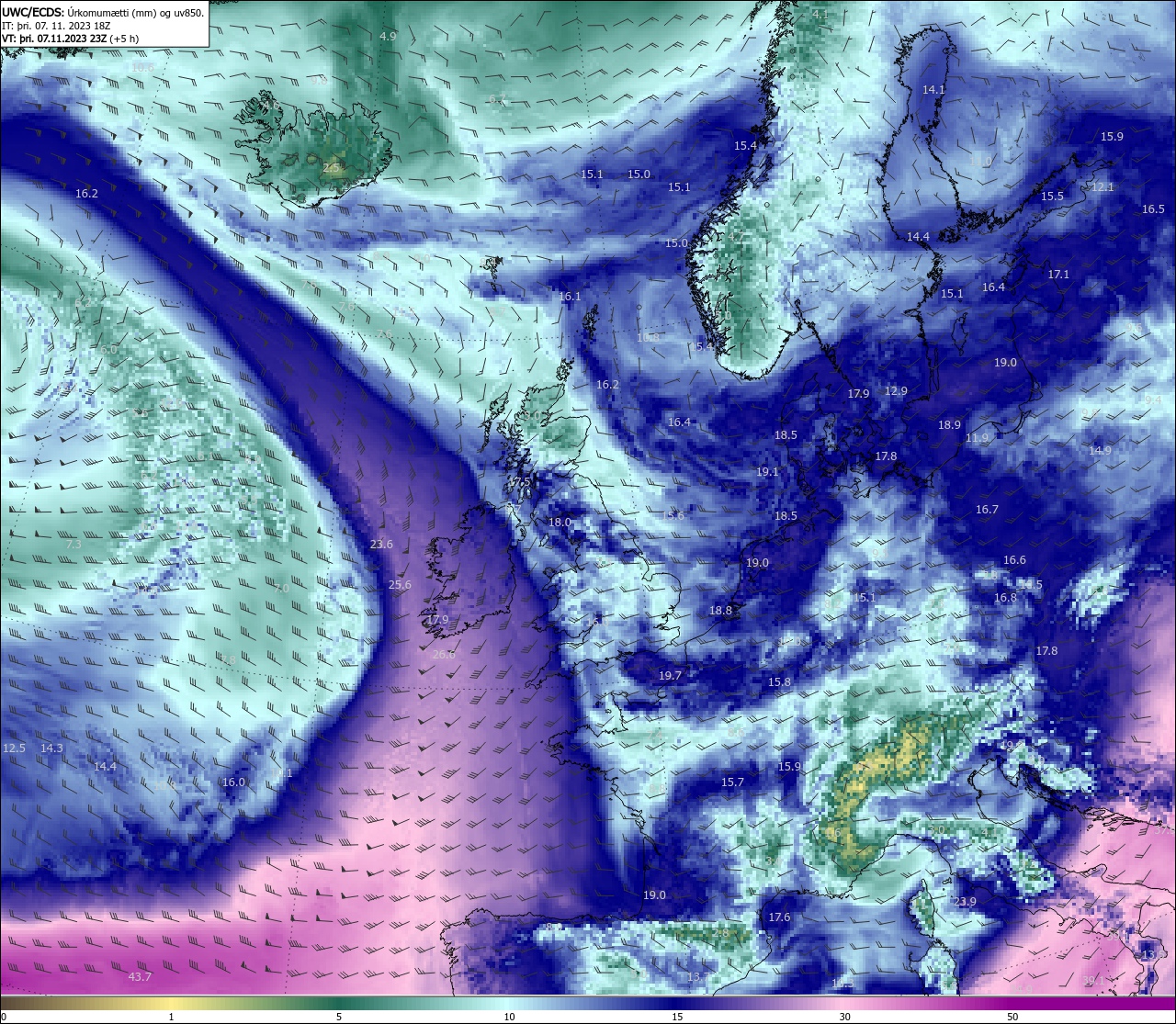Screen dimensions: 1176x1024
Task: Click the 17.1 value label
Action: point(1058,274)
